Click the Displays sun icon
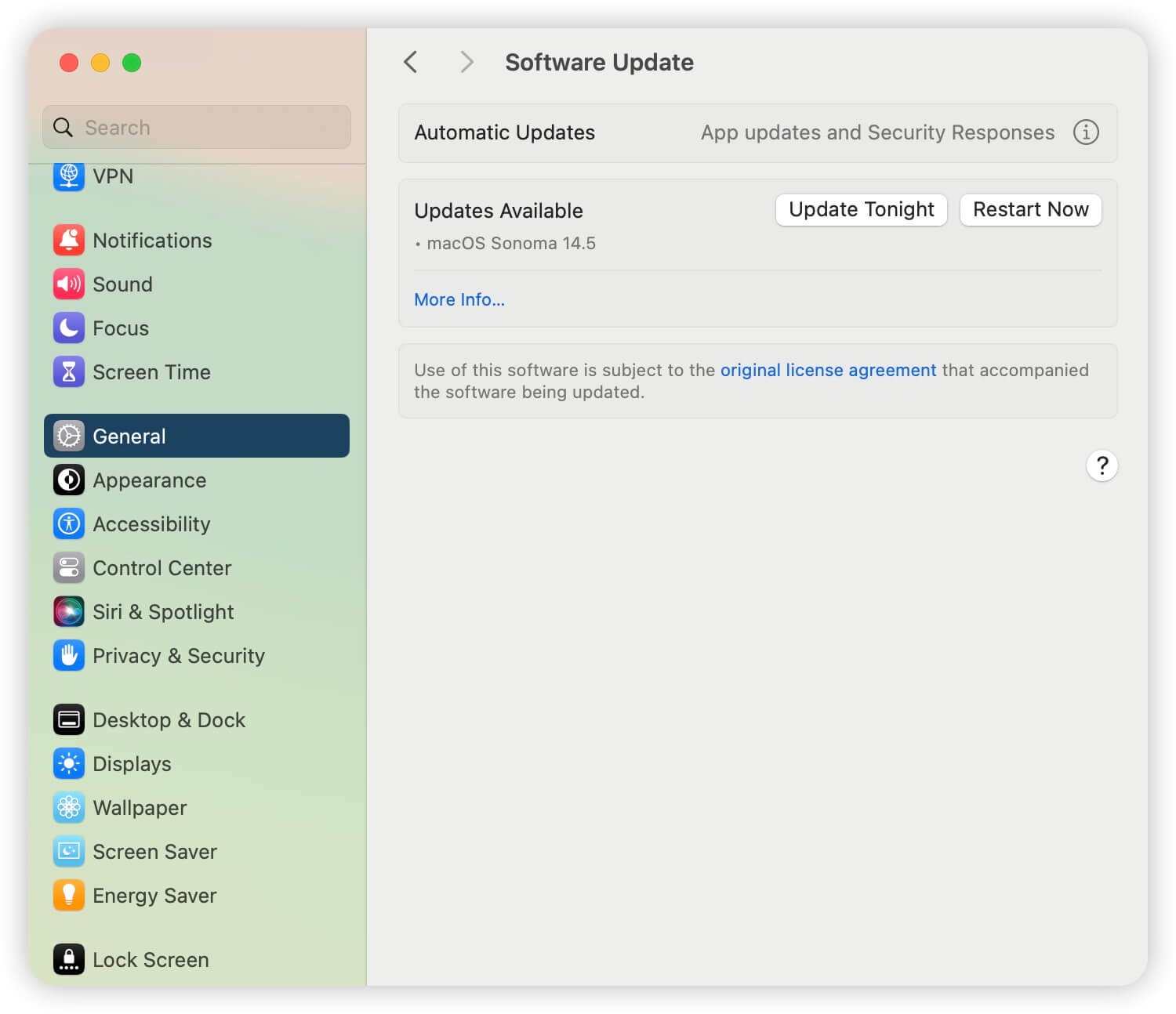The width and height of the screenshot is (1176, 1014). 69,764
